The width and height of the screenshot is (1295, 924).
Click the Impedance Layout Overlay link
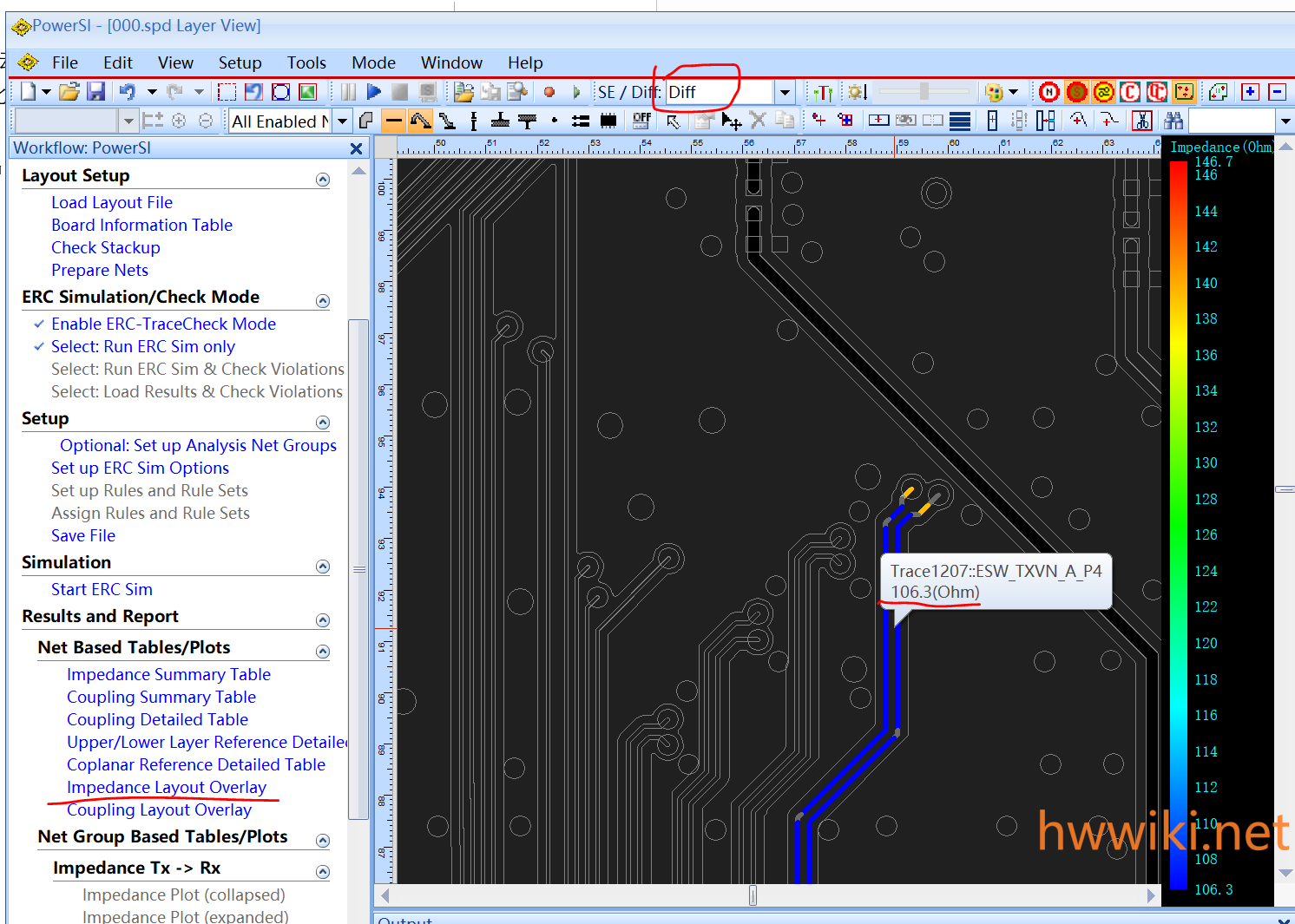click(166, 787)
